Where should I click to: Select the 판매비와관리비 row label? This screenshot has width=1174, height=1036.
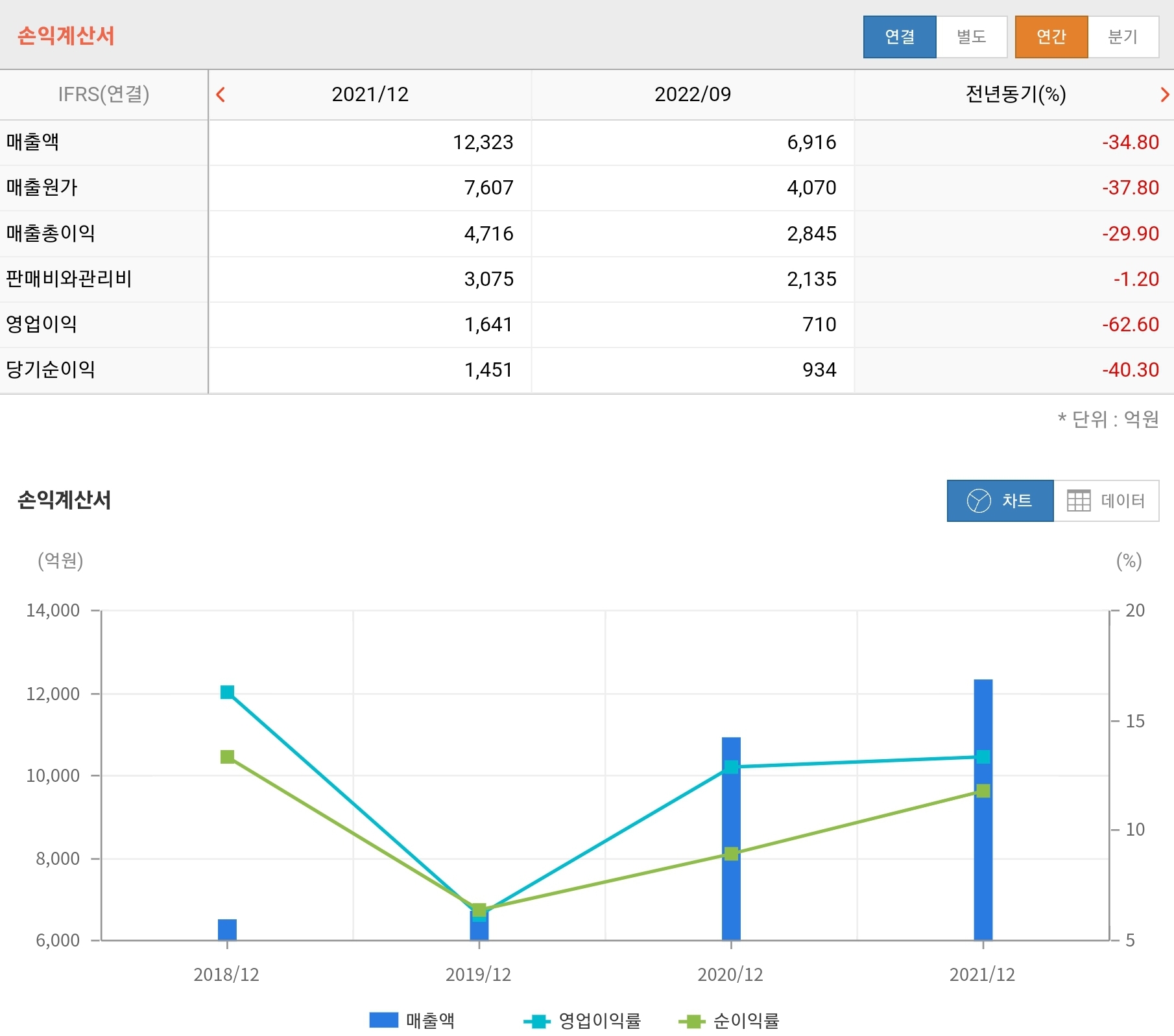pos(69,279)
